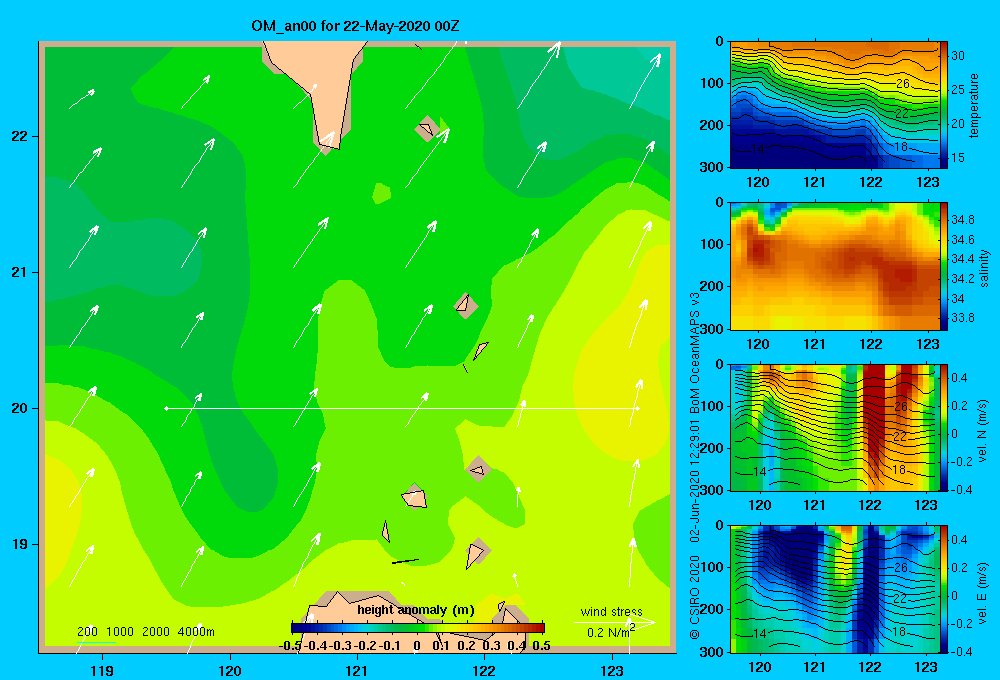The width and height of the screenshot is (1000, 680).
Task: Click the '200 1000 2000 4000m' depth legend
Action: (x=145, y=632)
